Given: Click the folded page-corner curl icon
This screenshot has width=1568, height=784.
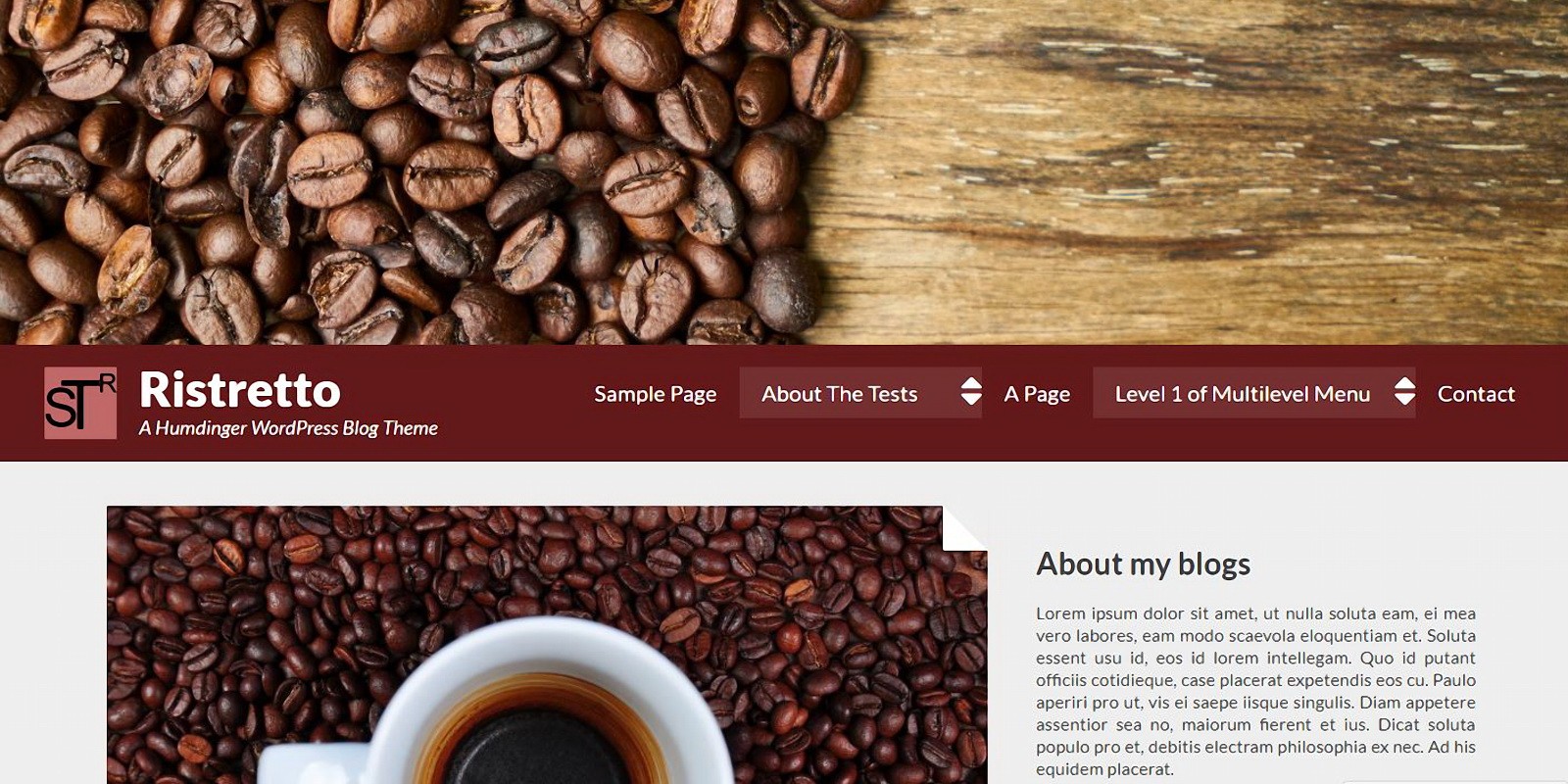Looking at the screenshot, I should [964, 529].
